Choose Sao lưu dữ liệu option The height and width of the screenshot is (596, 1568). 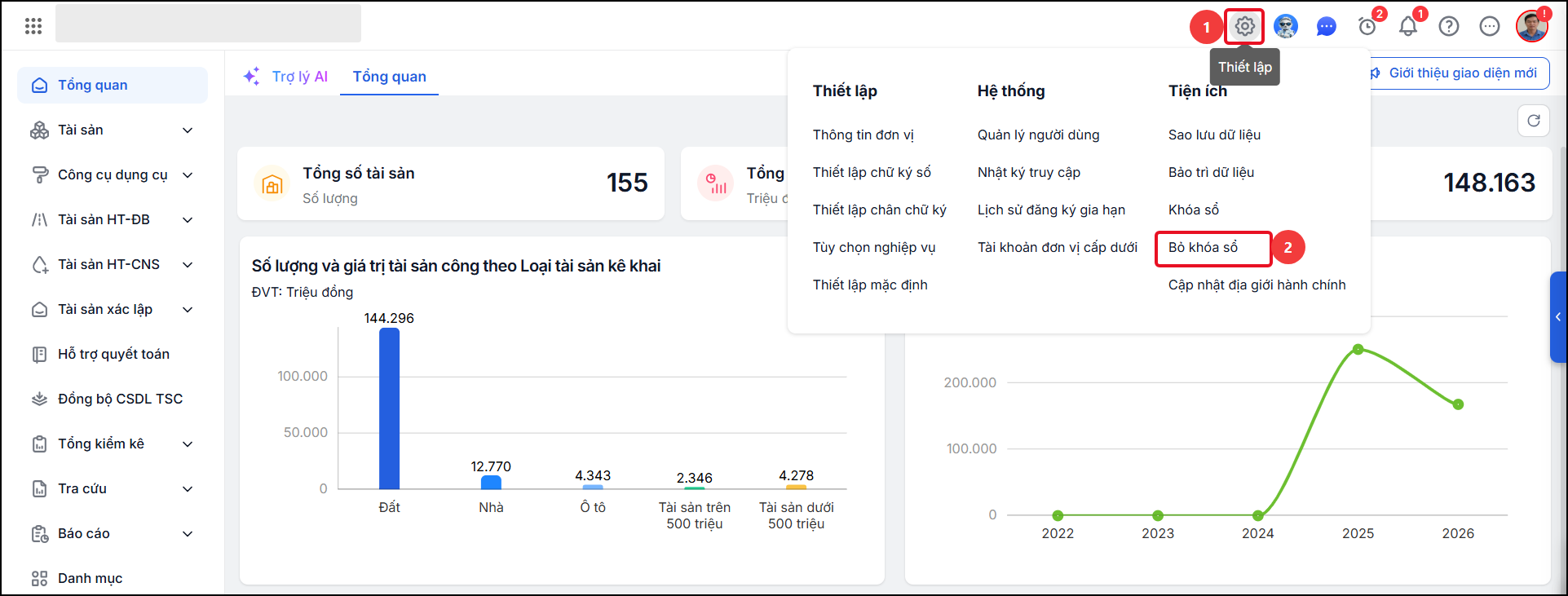coord(1214,135)
